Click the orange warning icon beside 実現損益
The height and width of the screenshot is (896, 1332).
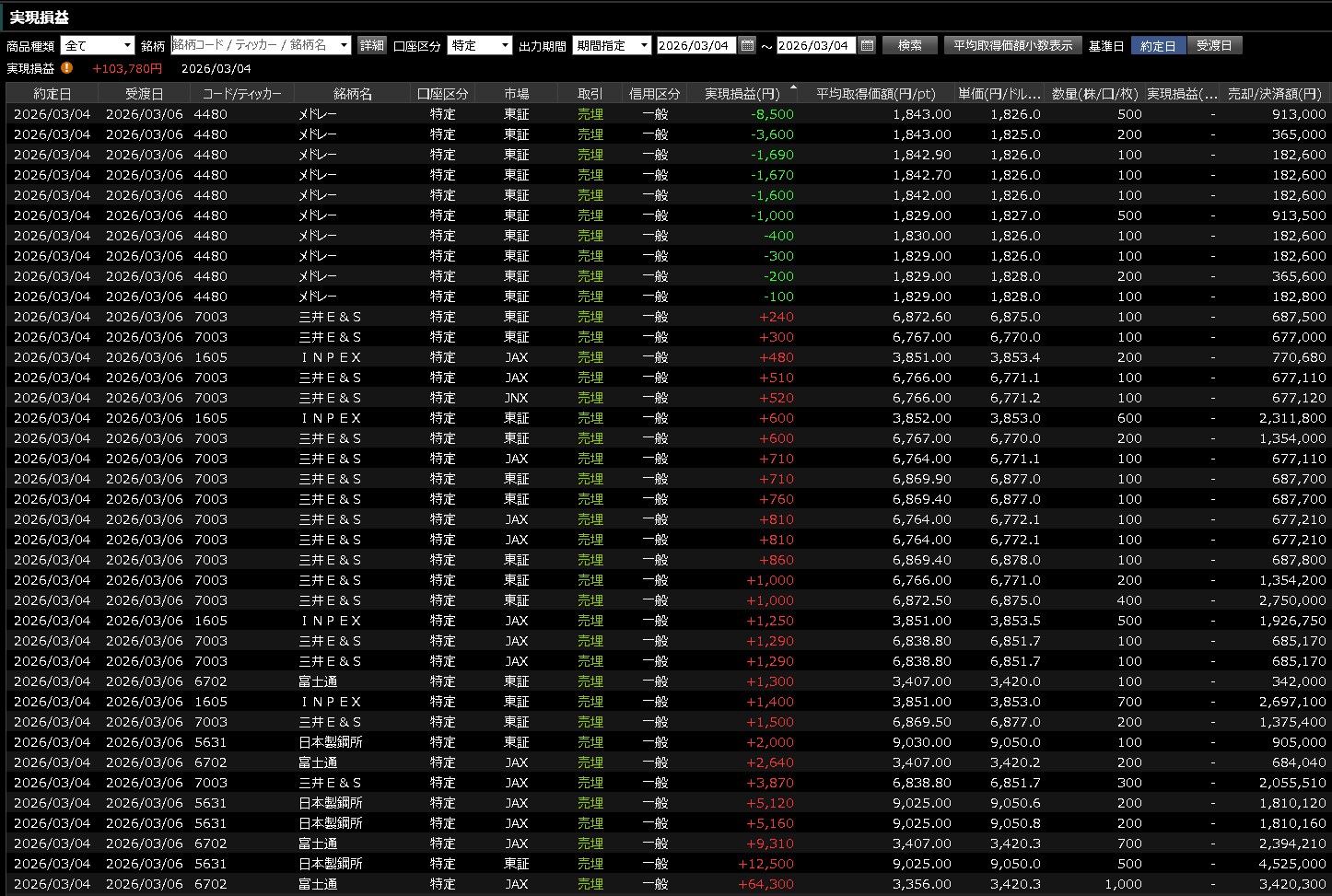point(67,68)
